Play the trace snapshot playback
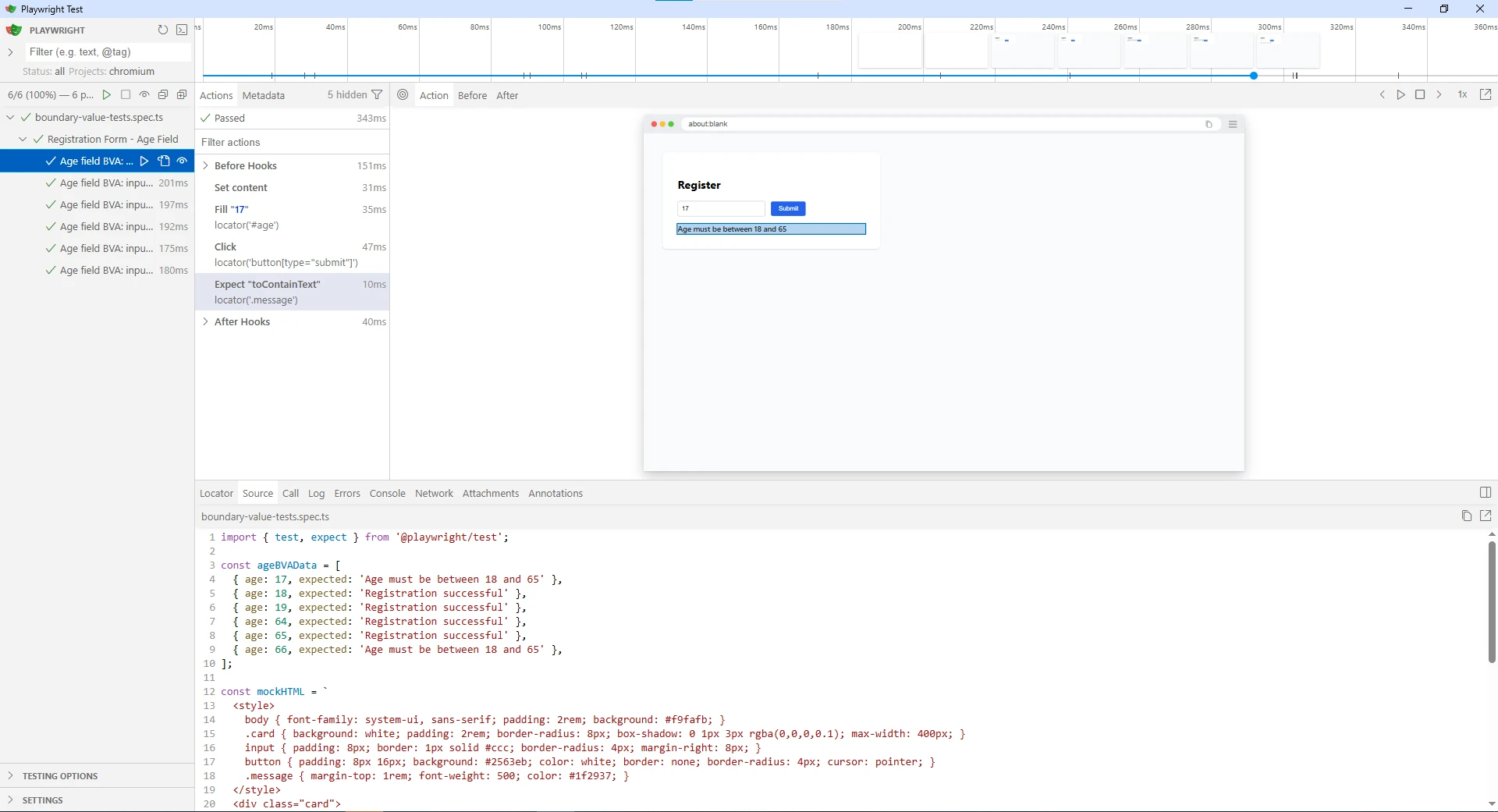The image size is (1498, 812). (x=1401, y=94)
